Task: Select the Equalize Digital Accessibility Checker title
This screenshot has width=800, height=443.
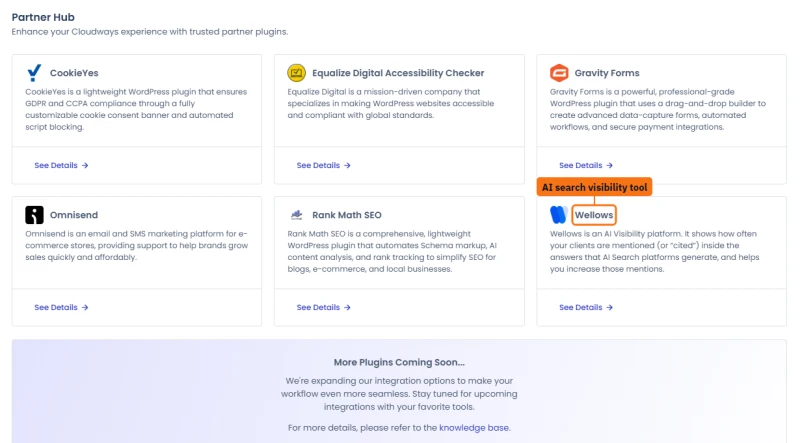Action: [x=398, y=73]
